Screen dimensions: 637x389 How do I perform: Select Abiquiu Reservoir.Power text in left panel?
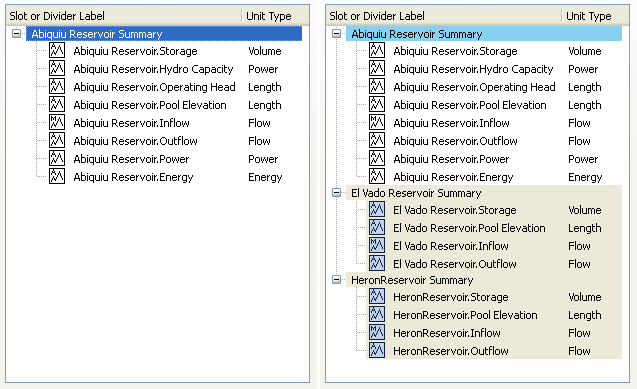point(131,159)
